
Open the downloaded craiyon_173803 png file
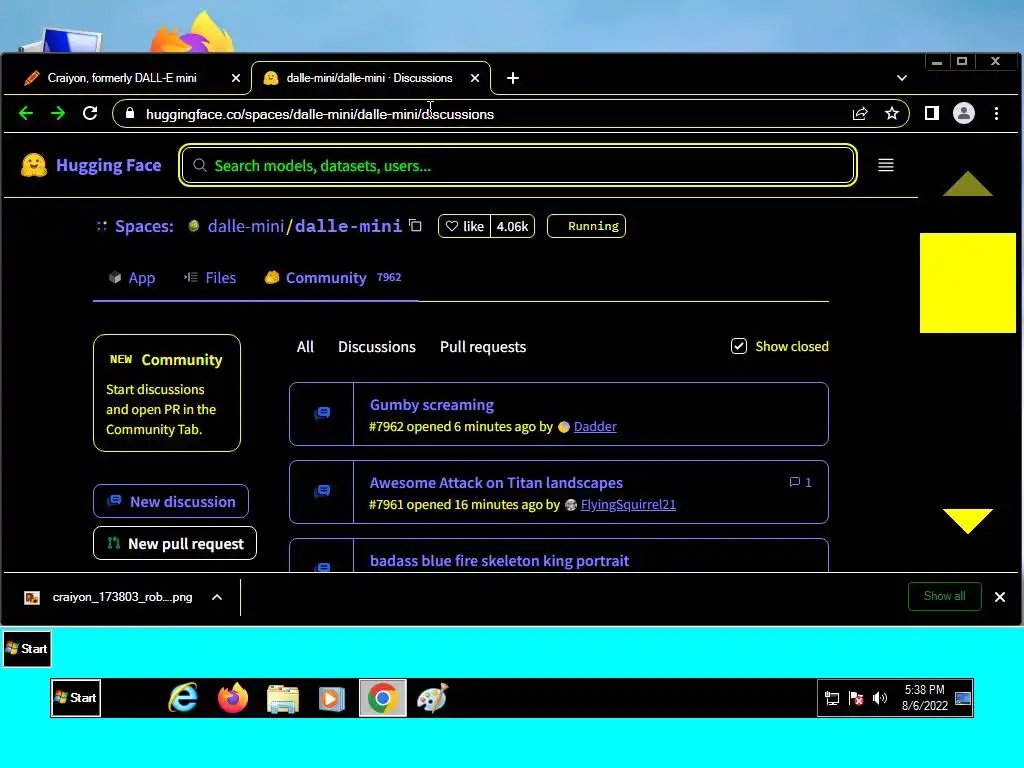108,597
